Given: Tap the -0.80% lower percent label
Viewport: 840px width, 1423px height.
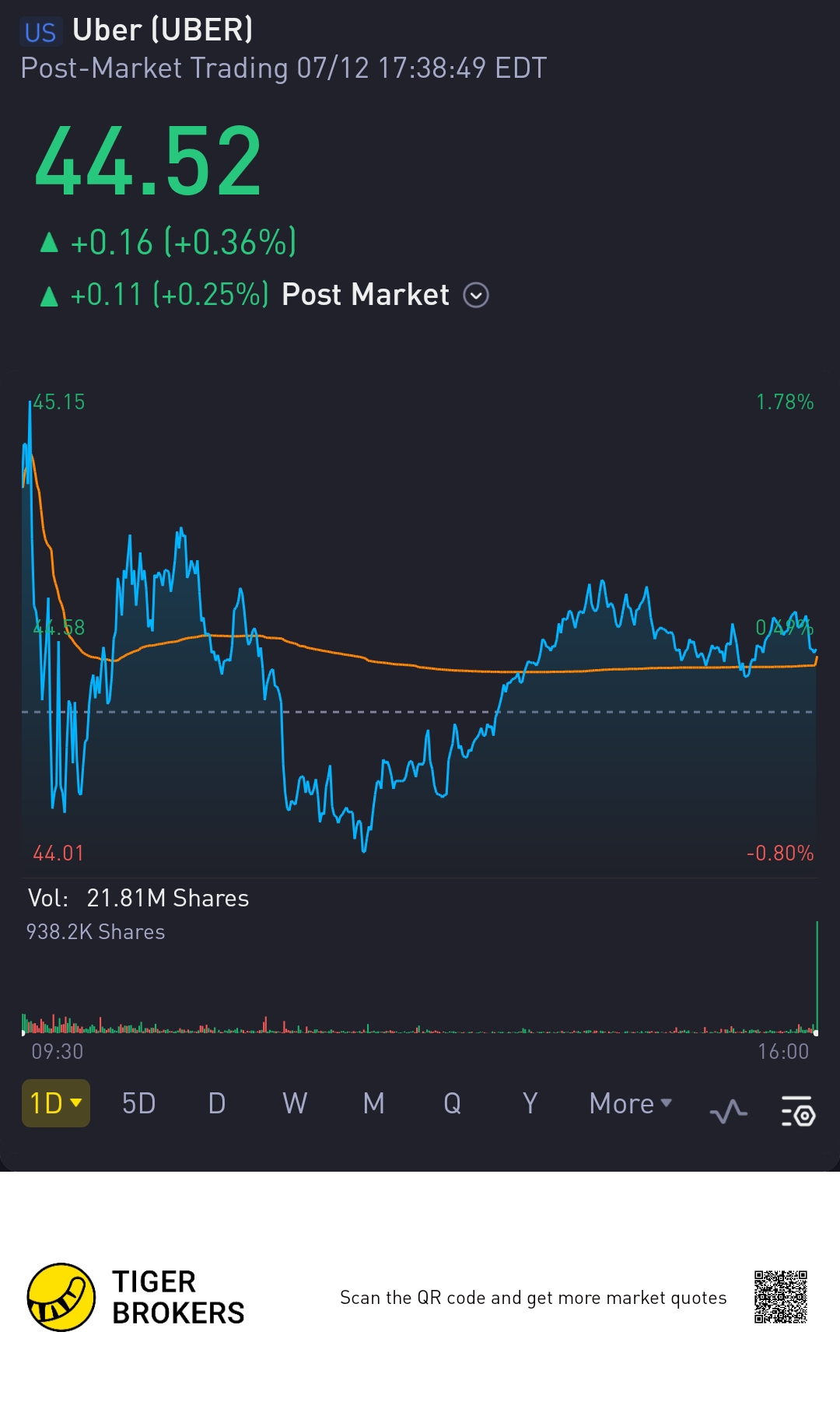Looking at the screenshot, I should (780, 853).
